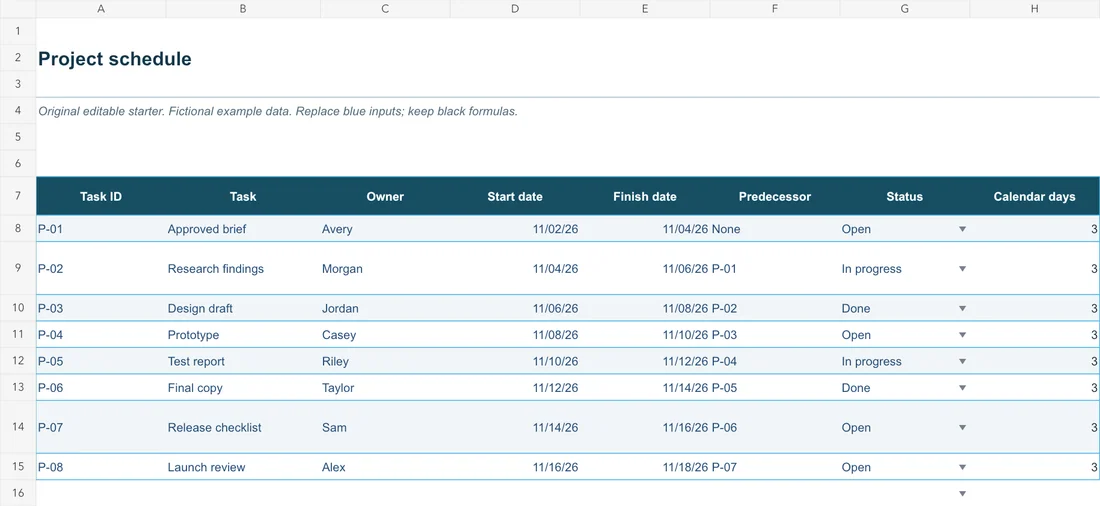Select column E header
This screenshot has height=506, width=1100.
[645, 8]
